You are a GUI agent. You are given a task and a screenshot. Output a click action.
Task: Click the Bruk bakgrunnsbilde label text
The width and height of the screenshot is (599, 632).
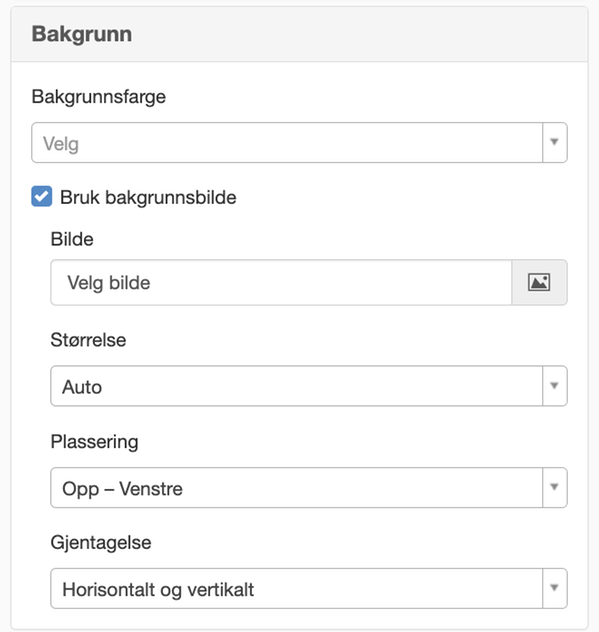[x=148, y=198]
